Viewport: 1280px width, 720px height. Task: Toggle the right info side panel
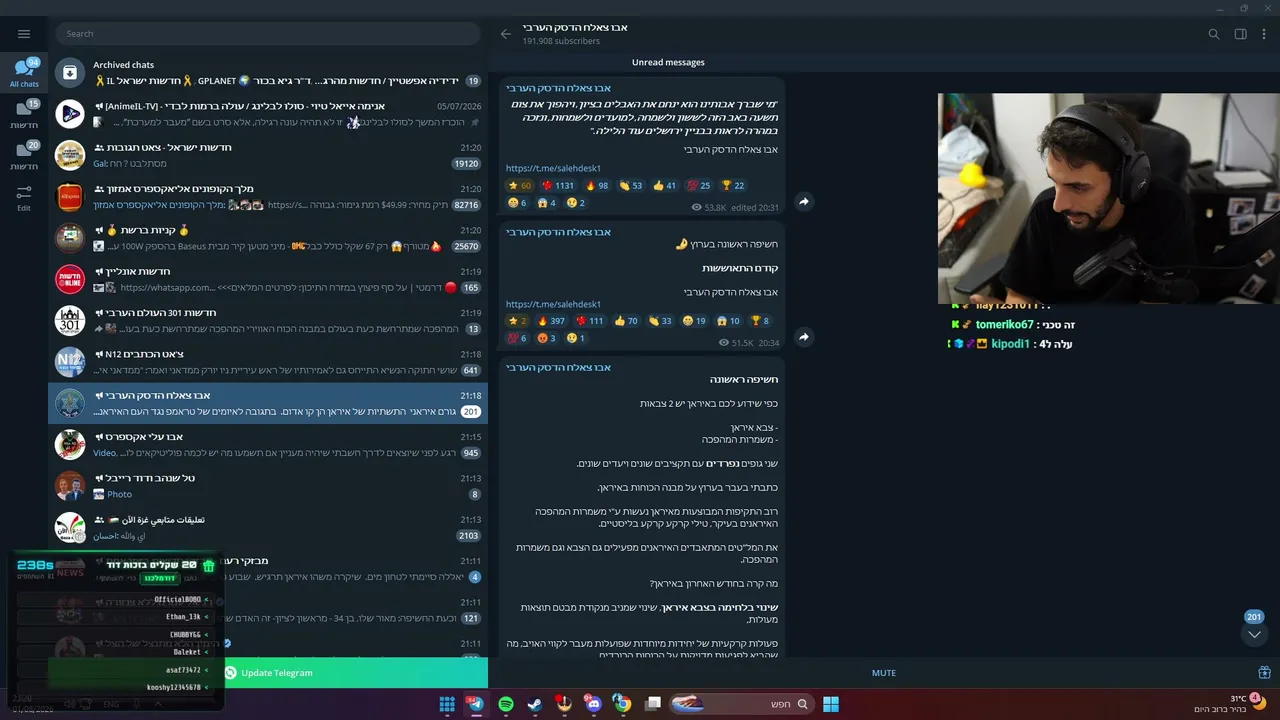tap(1240, 34)
